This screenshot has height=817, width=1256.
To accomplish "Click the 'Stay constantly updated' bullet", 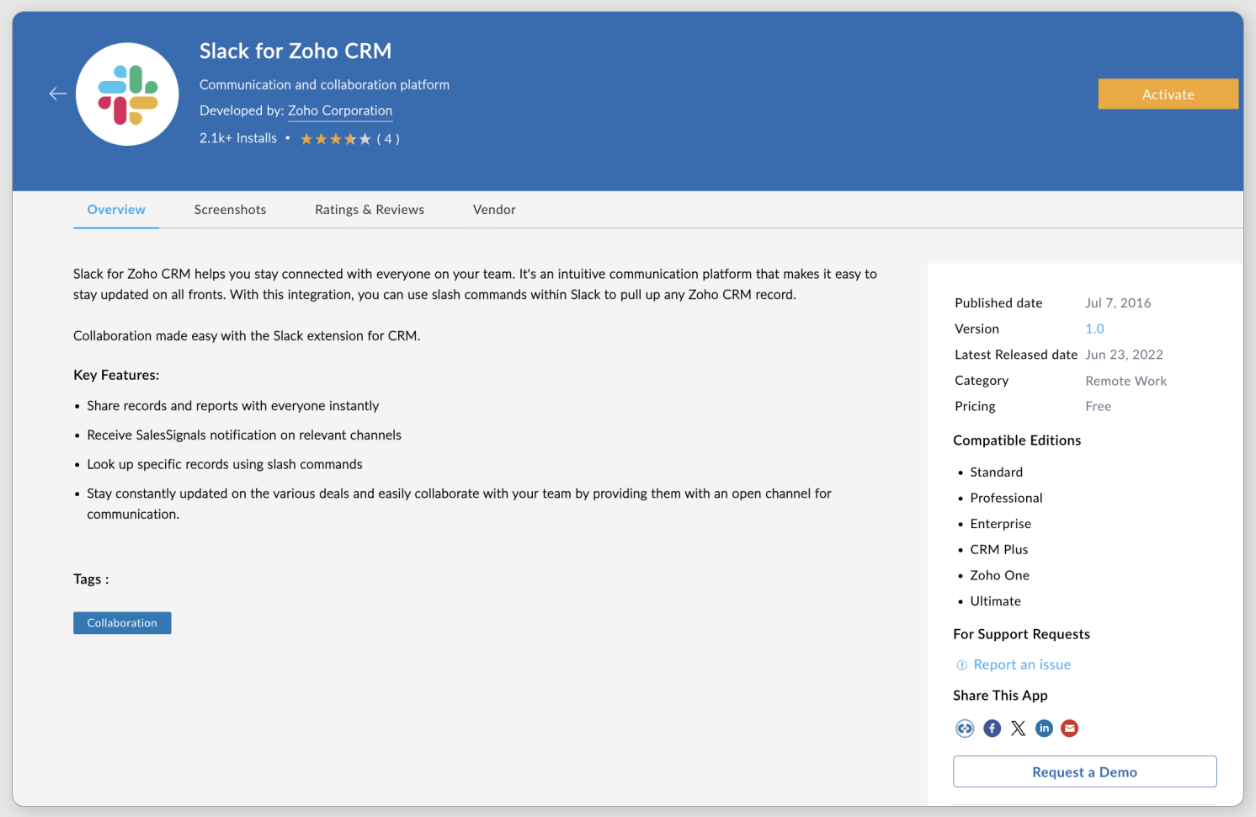I will (x=459, y=504).
